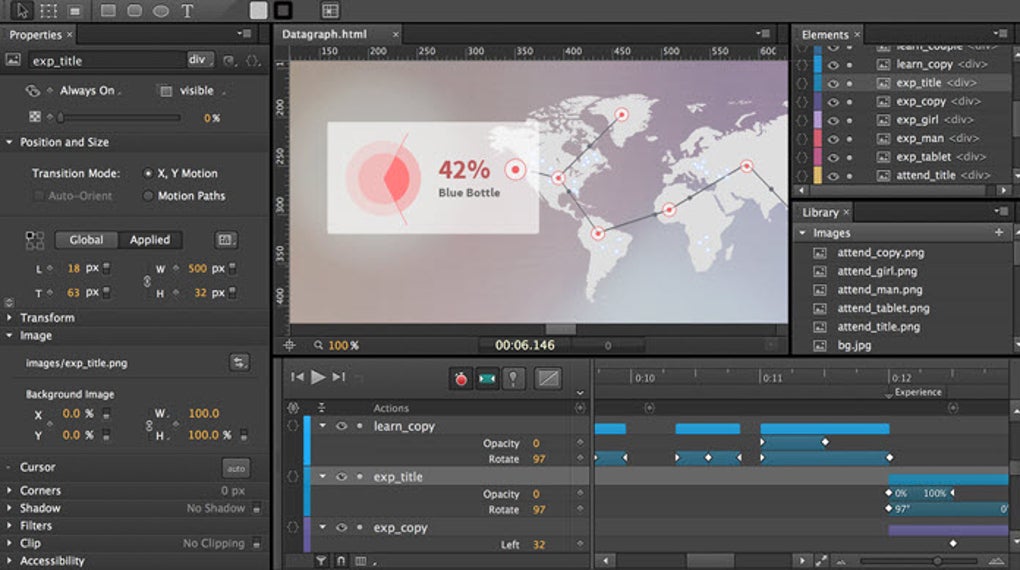Viewport: 1020px width, 570px height.
Task: Collapse the Image section
Action: tap(9, 336)
